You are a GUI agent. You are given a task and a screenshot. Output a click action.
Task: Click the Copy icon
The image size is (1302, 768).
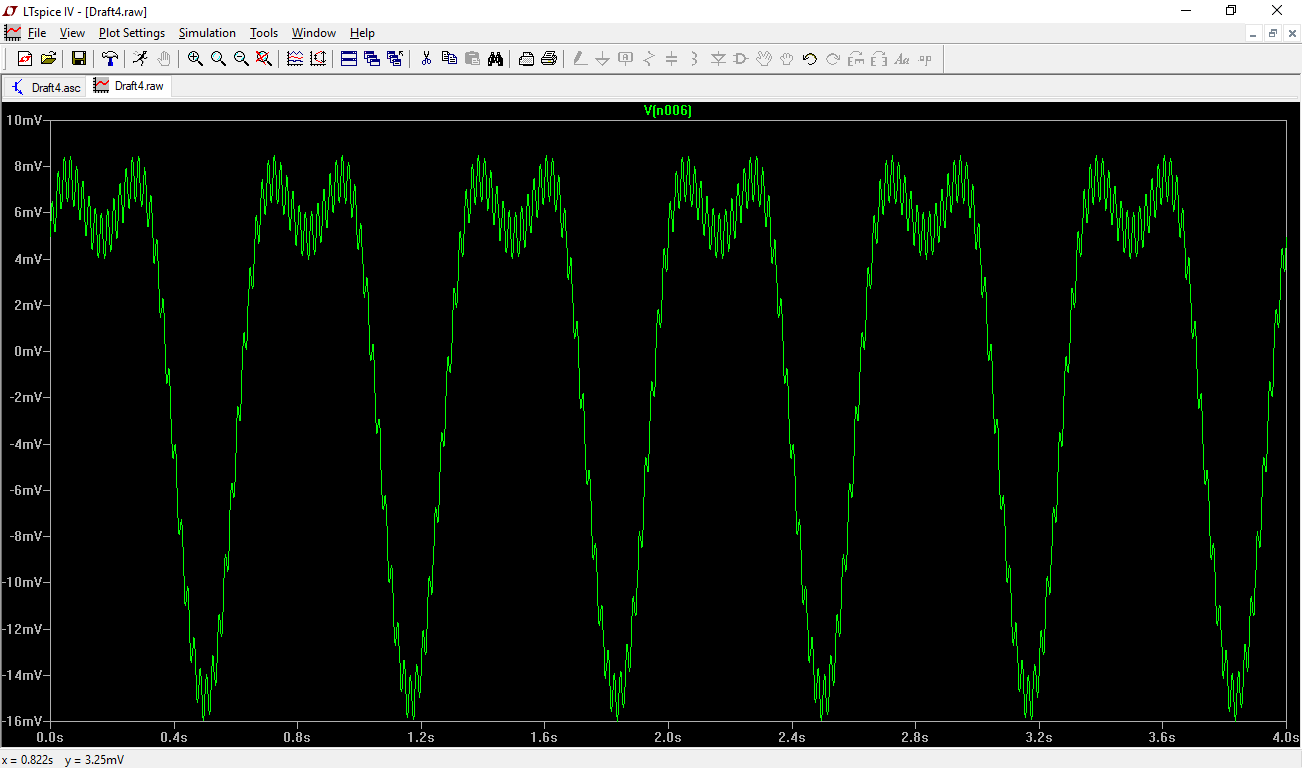pyautogui.click(x=449, y=59)
